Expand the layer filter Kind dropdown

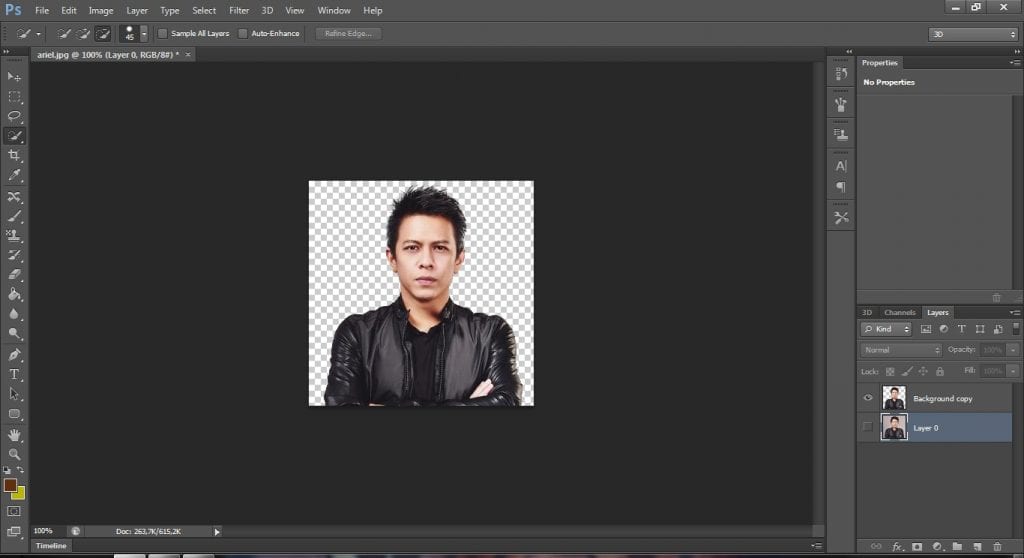coord(887,329)
